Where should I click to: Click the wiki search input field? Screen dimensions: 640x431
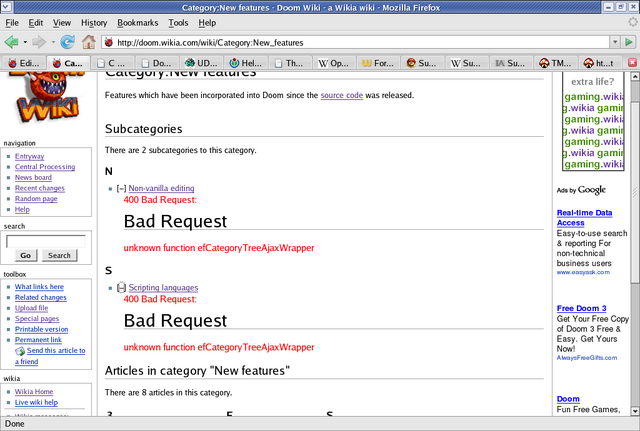click(46, 242)
